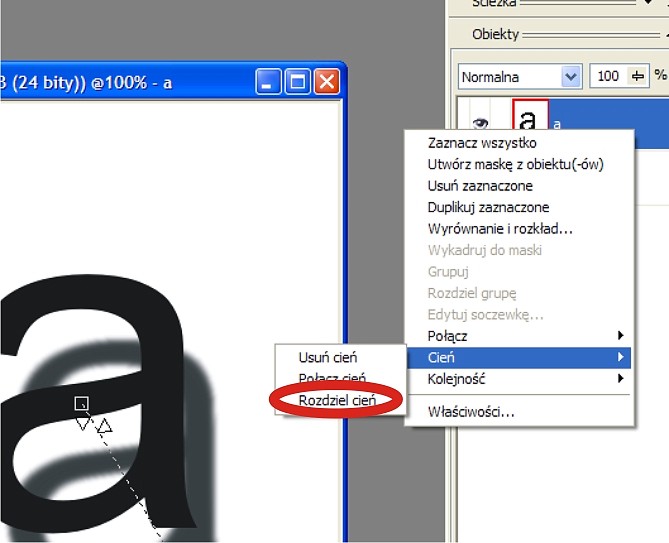Open the Normalna merge mode dropdown
Screen dimensions: 669x543
[x=571, y=77]
